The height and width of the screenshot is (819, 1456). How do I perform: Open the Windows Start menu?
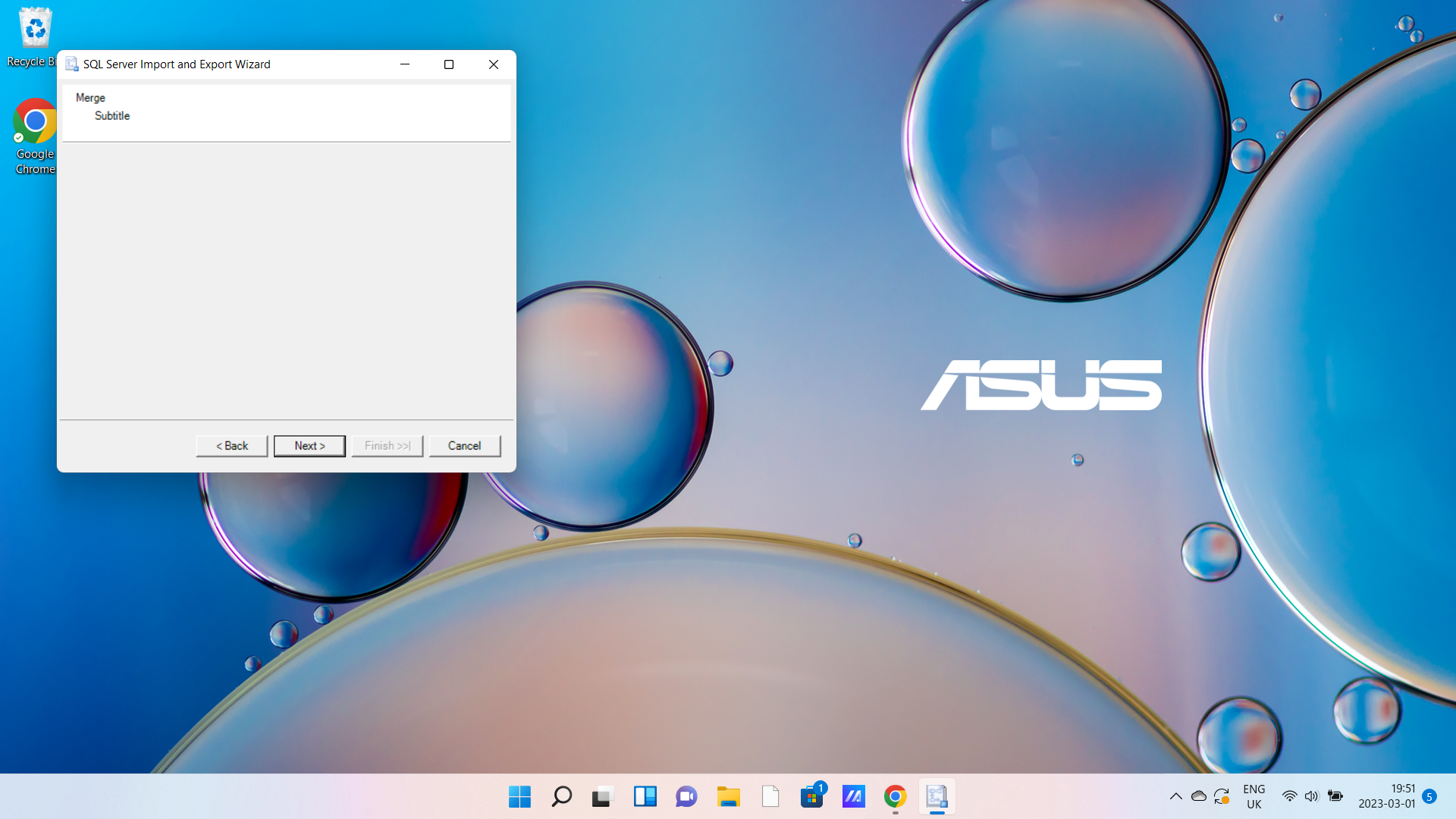point(519,796)
